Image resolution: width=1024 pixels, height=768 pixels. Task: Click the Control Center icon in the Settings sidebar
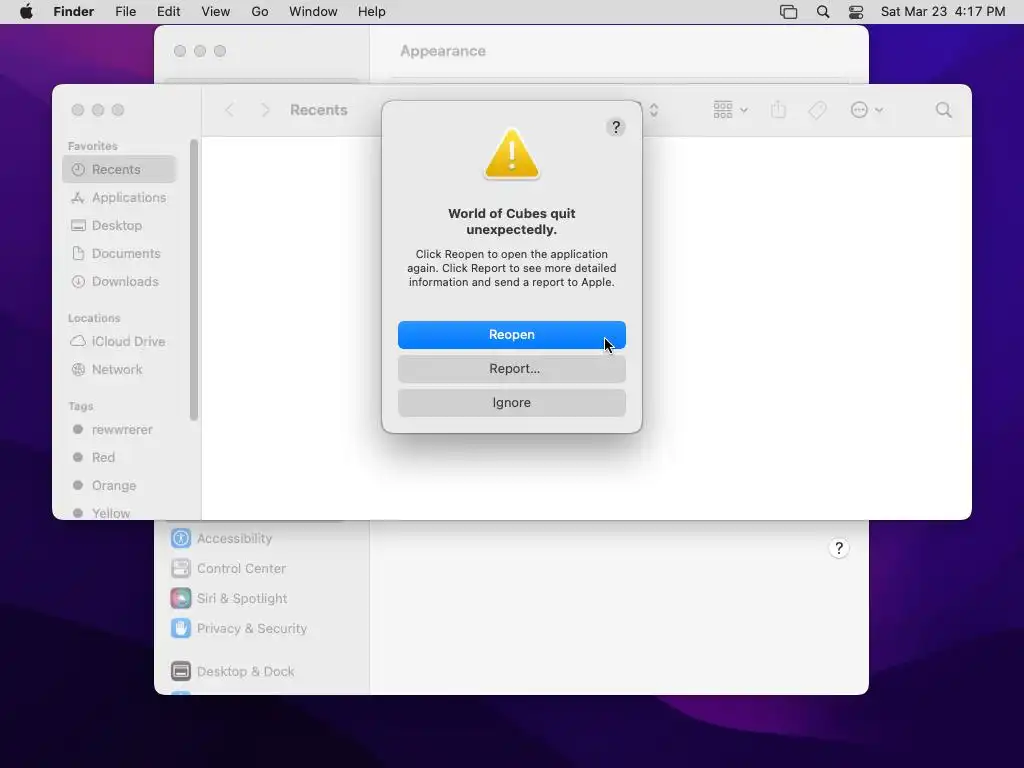click(x=181, y=568)
